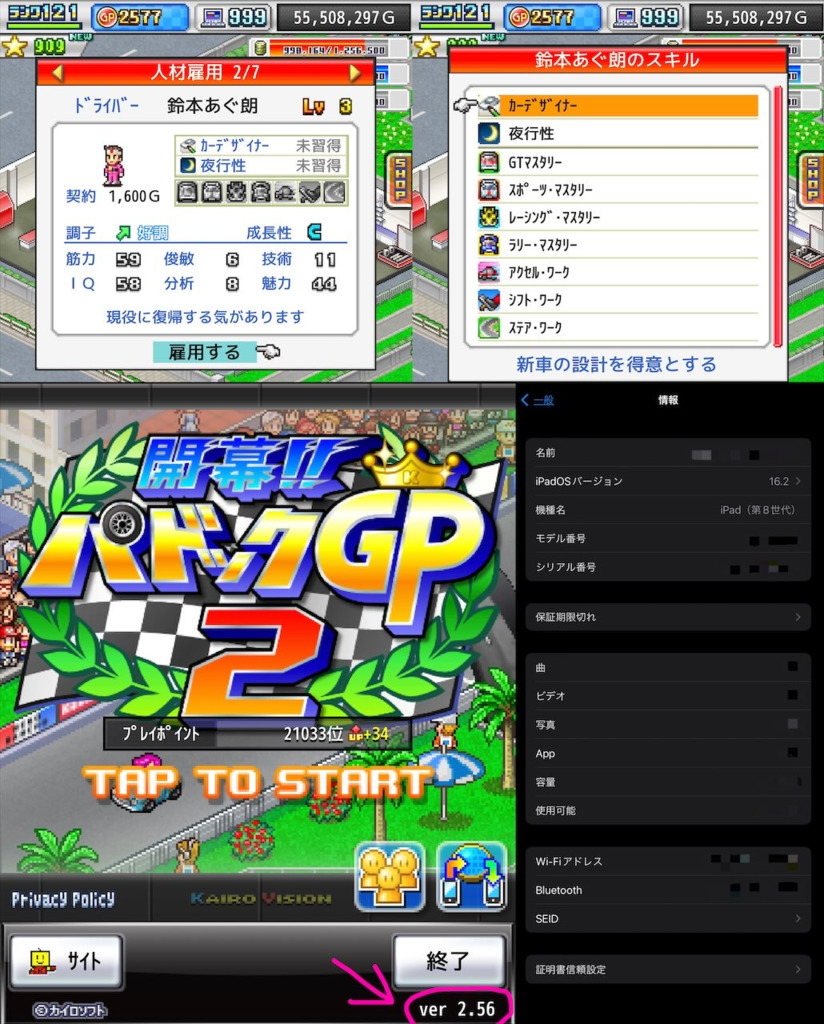Tap the ビデオ row in settings
The width and height of the screenshot is (824, 1024).
coord(668,696)
